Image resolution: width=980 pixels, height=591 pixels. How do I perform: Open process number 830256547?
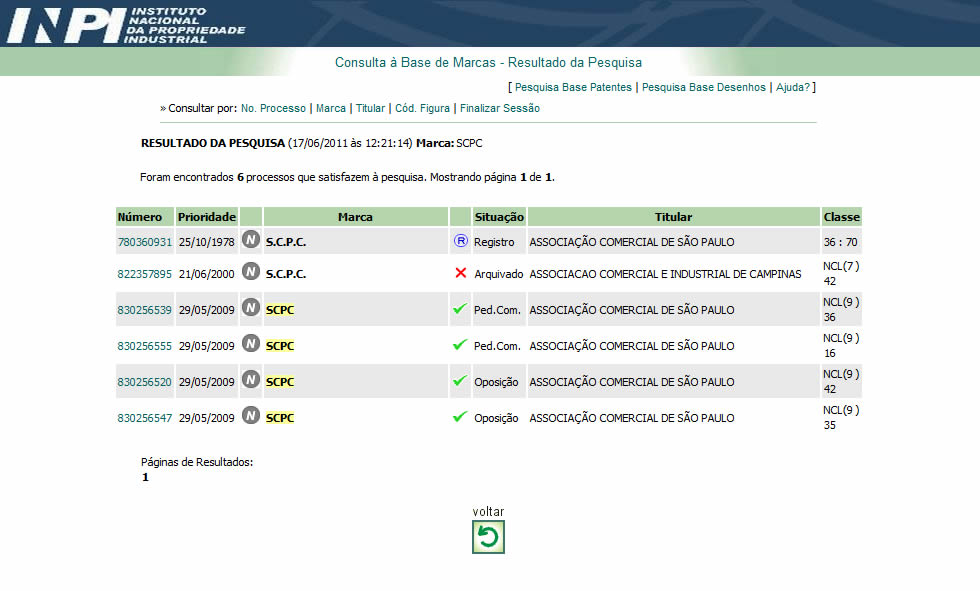tap(145, 418)
